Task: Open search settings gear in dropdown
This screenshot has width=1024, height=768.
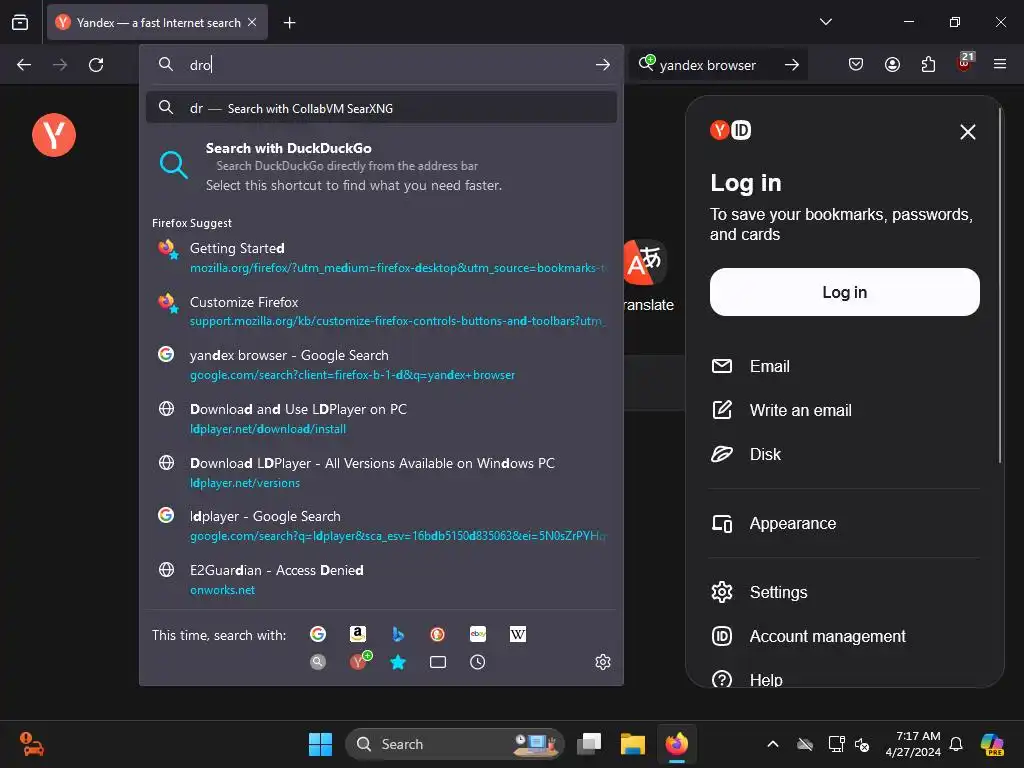Action: coord(603,662)
